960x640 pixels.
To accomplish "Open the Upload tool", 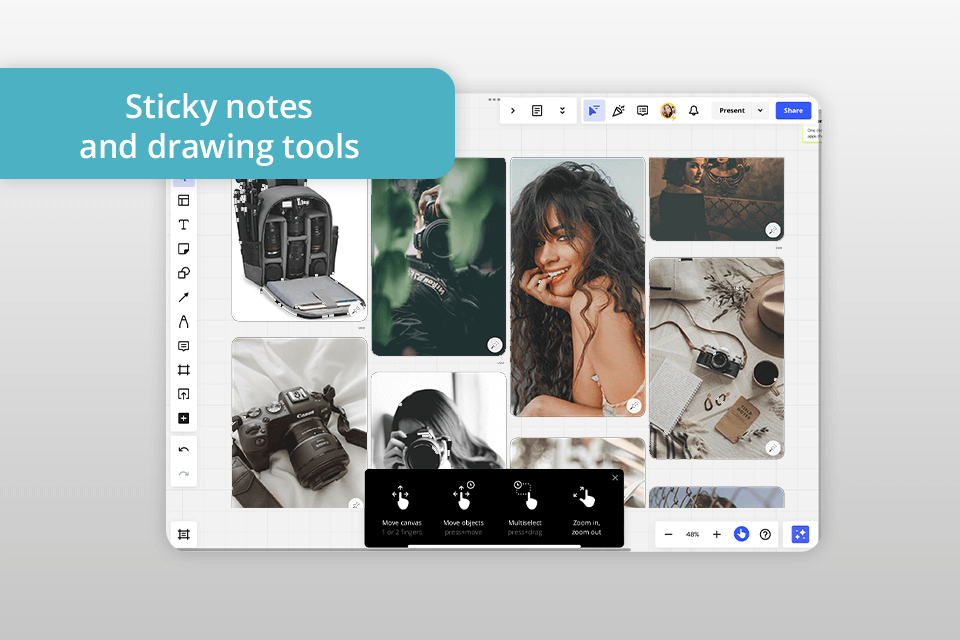I will (x=183, y=394).
